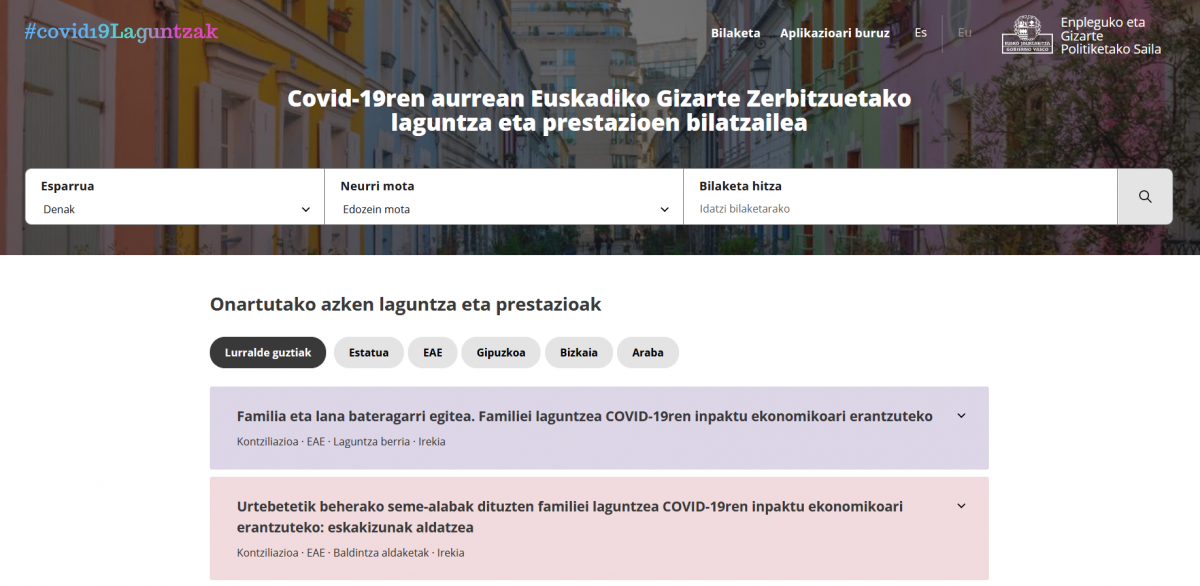Screen dimensions: 1200x586
Task: Click the Enpleguko eta Gizarte Politiketako Saila text
Action: click(x=1110, y=35)
